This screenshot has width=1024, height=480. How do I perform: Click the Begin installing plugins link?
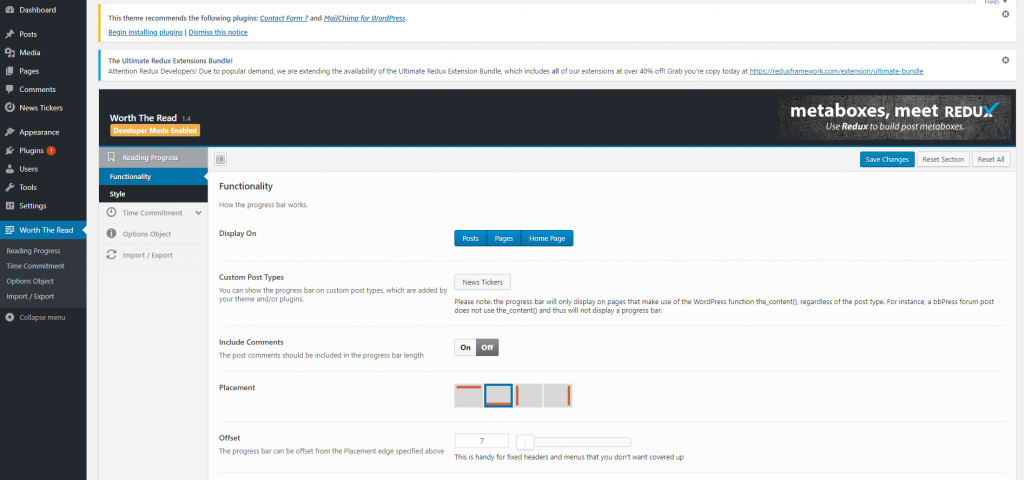[x=144, y=32]
